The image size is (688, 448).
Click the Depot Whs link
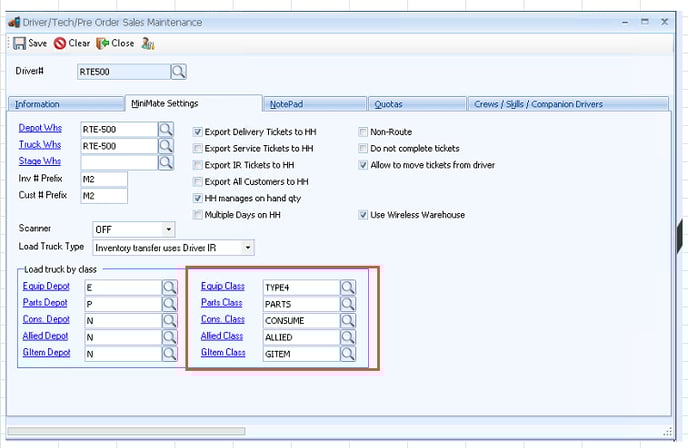[x=40, y=128]
